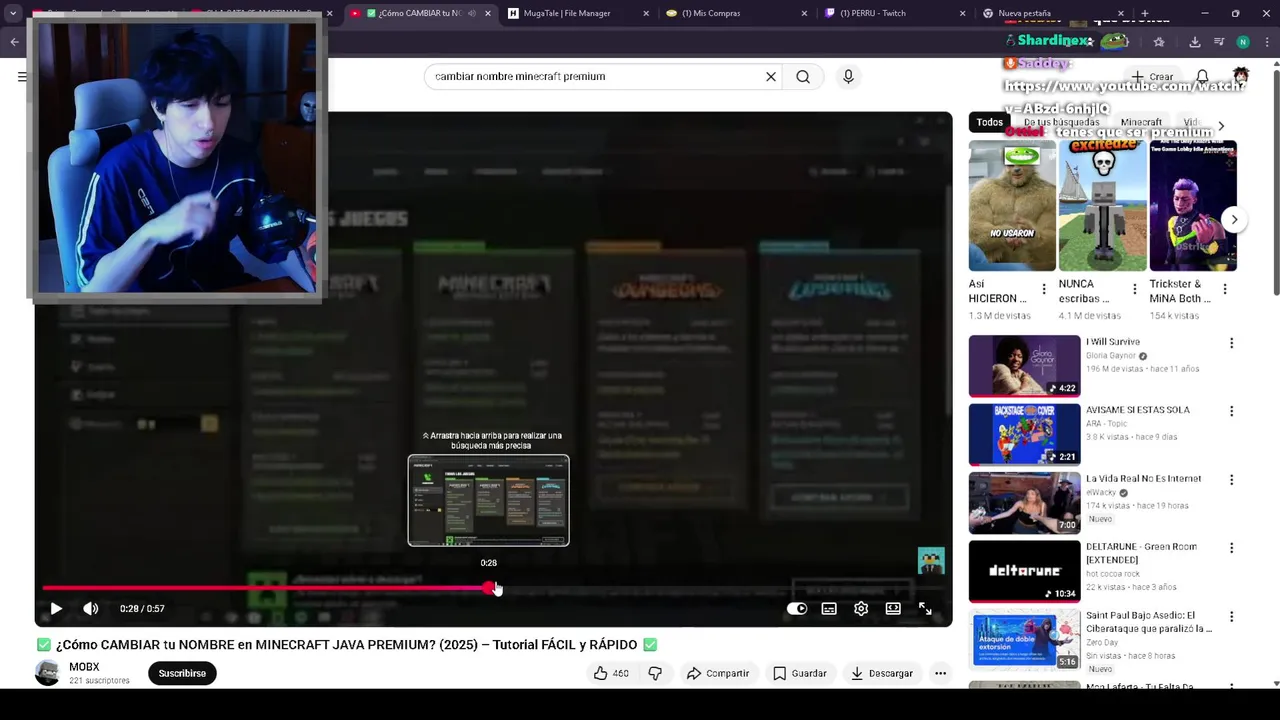Toggle the autoplay switch in the player

796,608
